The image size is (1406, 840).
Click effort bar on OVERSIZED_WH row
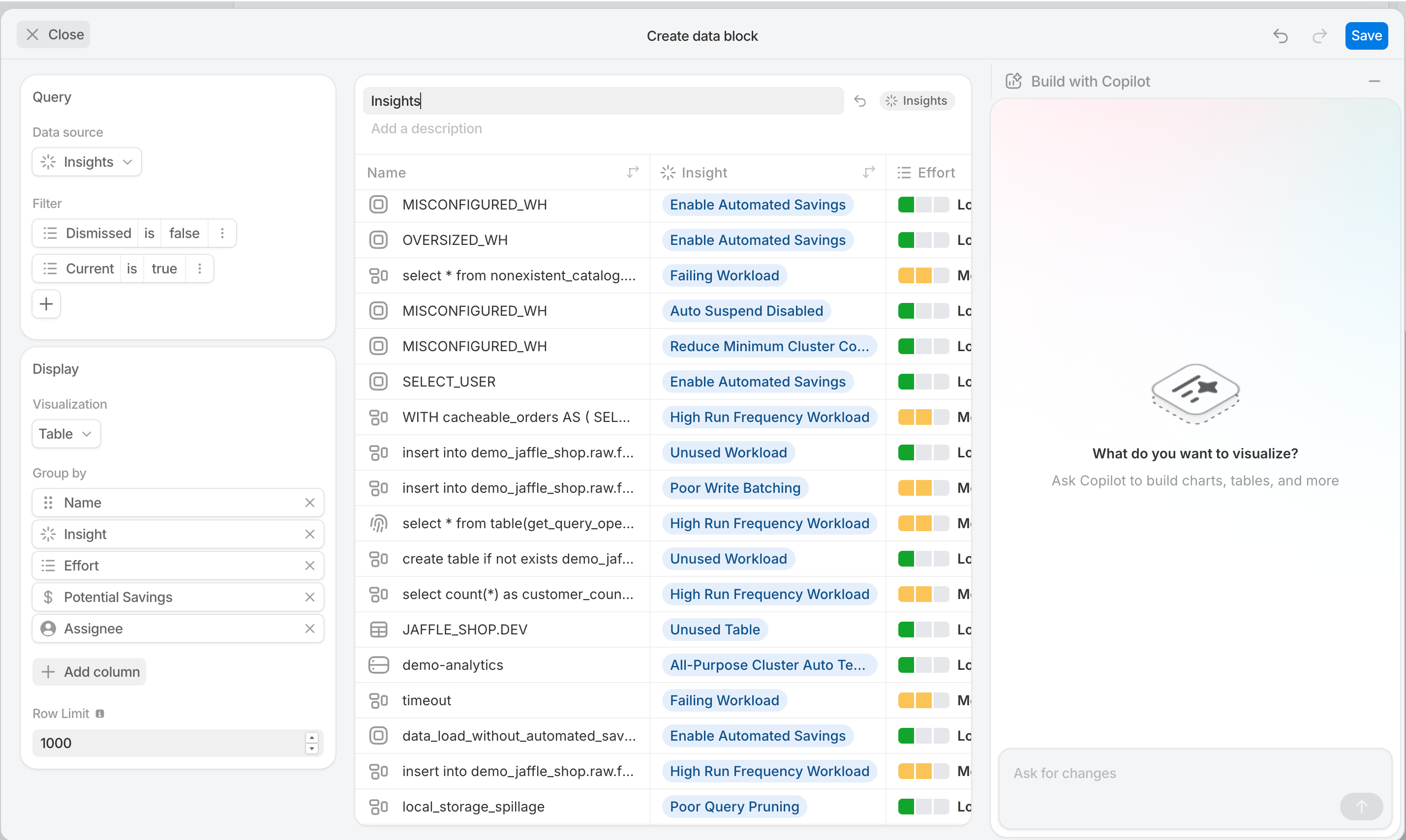pyautogui.click(x=924, y=240)
